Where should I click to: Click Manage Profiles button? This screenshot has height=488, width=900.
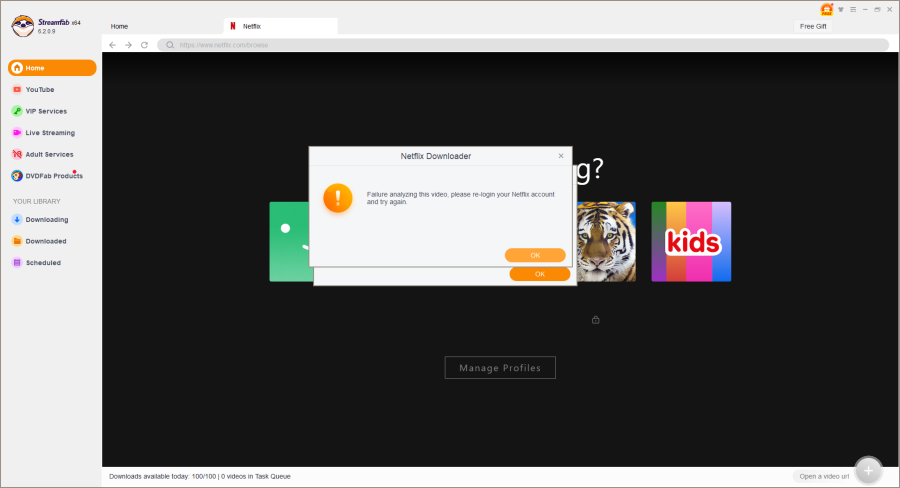500,367
